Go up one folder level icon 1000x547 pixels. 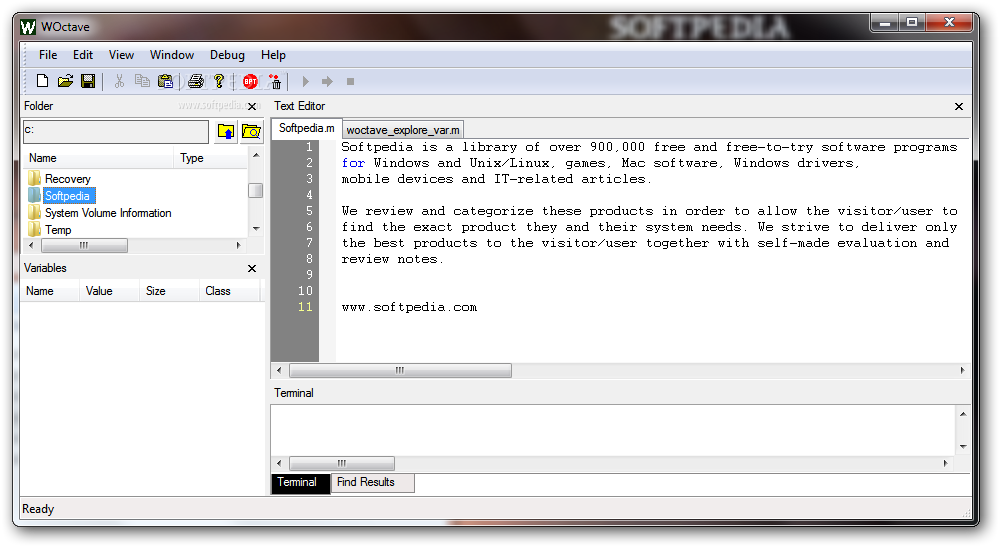[226, 131]
